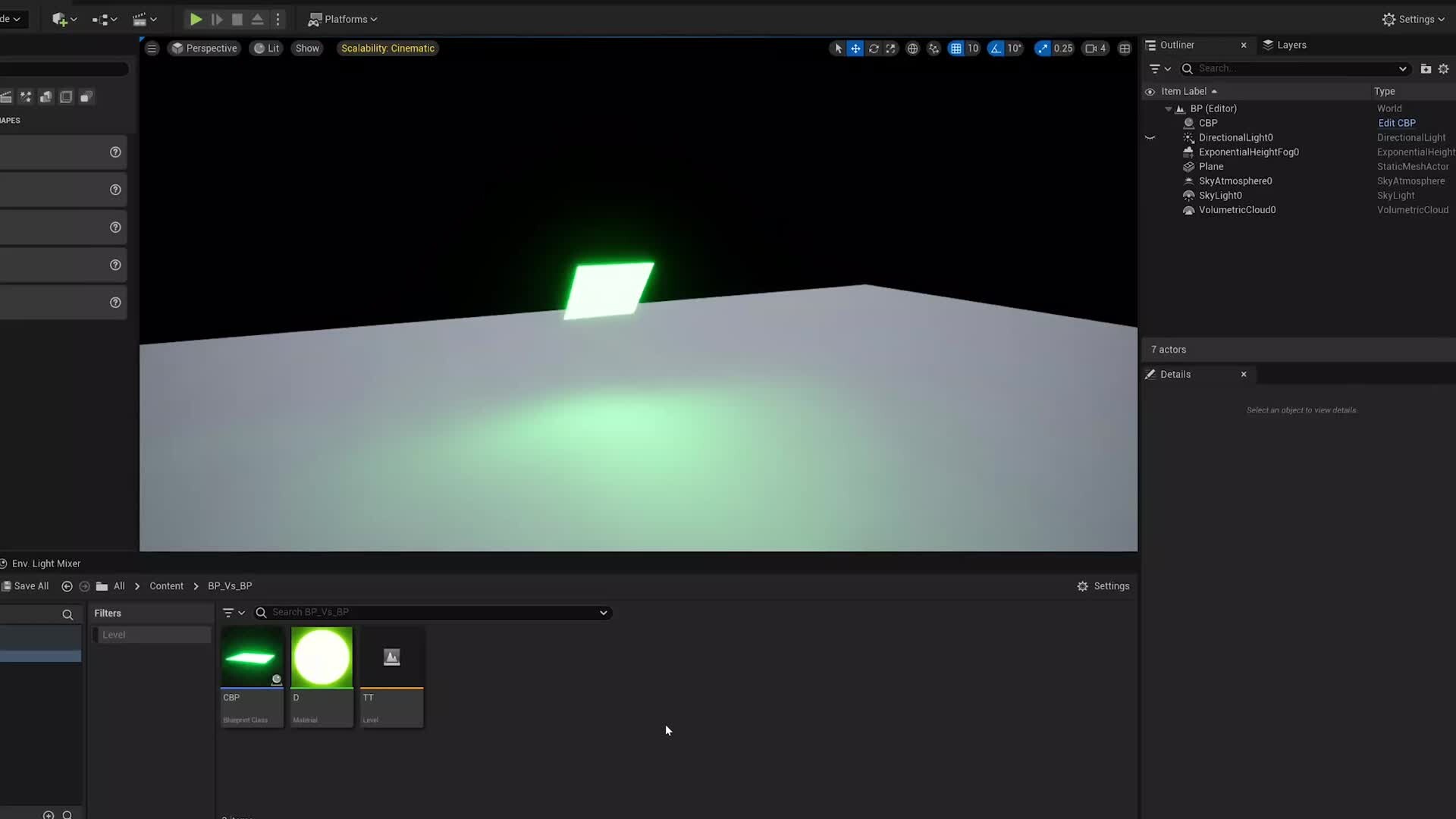Toggle grid snapping in the viewport
1456x819 pixels.
tap(955, 48)
